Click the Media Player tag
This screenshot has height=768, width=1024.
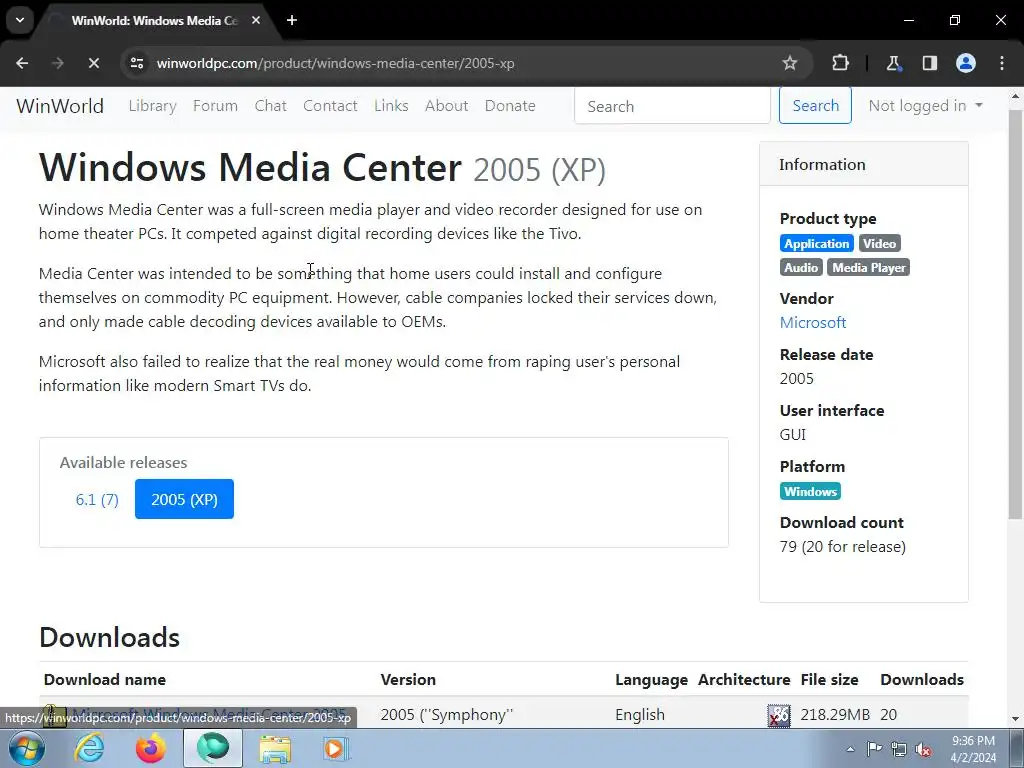tap(869, 268)
